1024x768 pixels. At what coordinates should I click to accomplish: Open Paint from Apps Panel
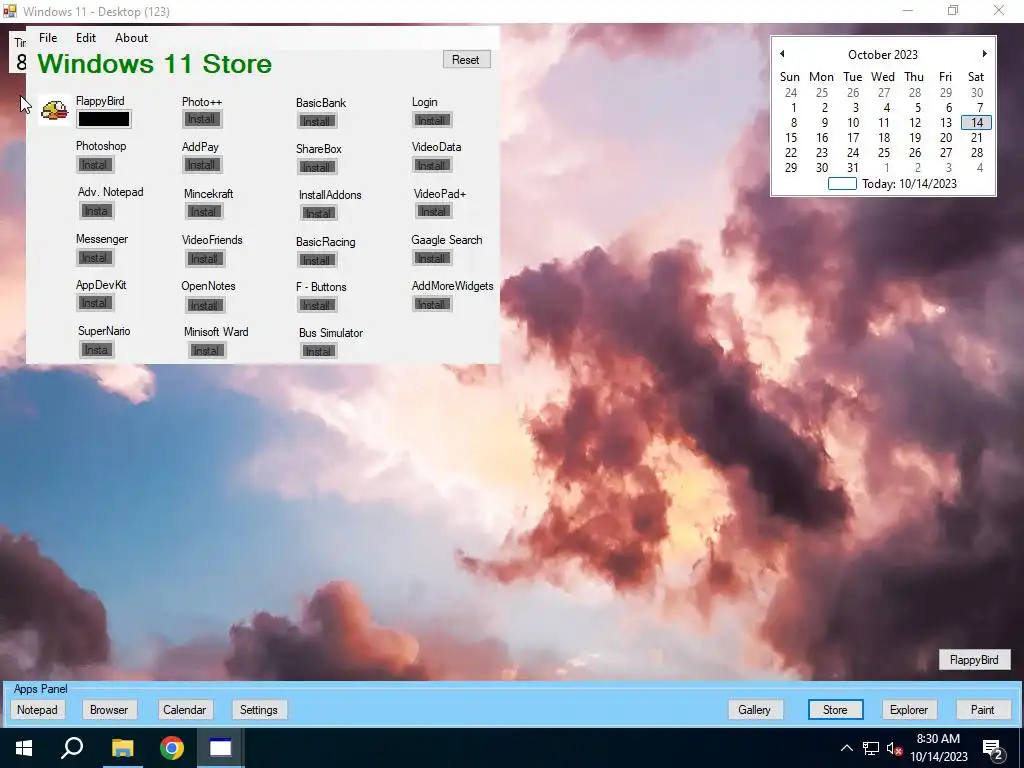tap(982, 710)
